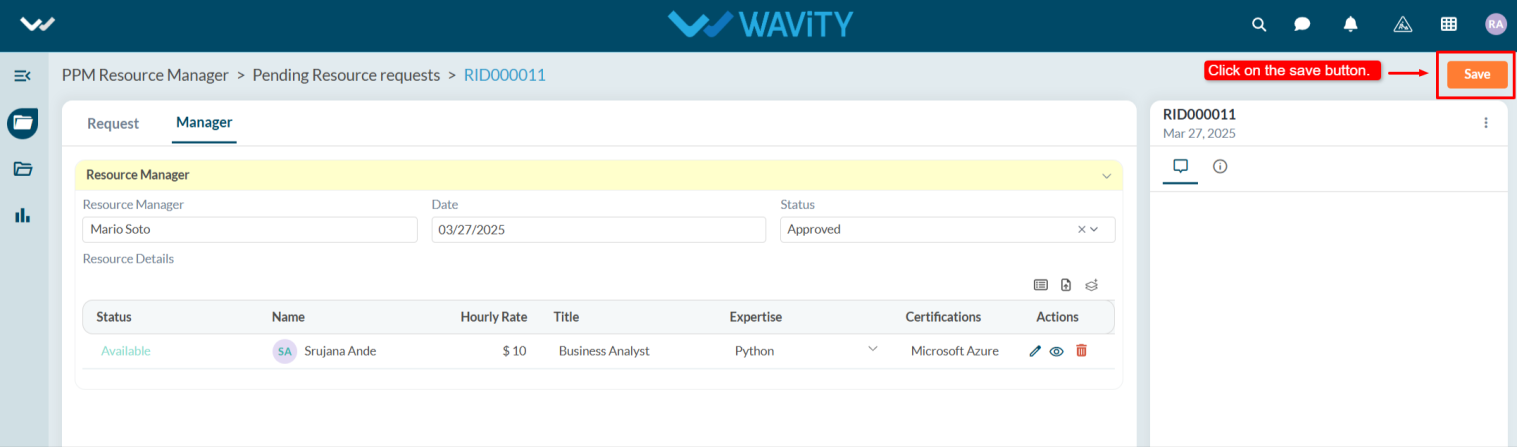This screenshot has width=1517, height=447.
Task: Open the apps grid icon
Action: coord(1448,24)
